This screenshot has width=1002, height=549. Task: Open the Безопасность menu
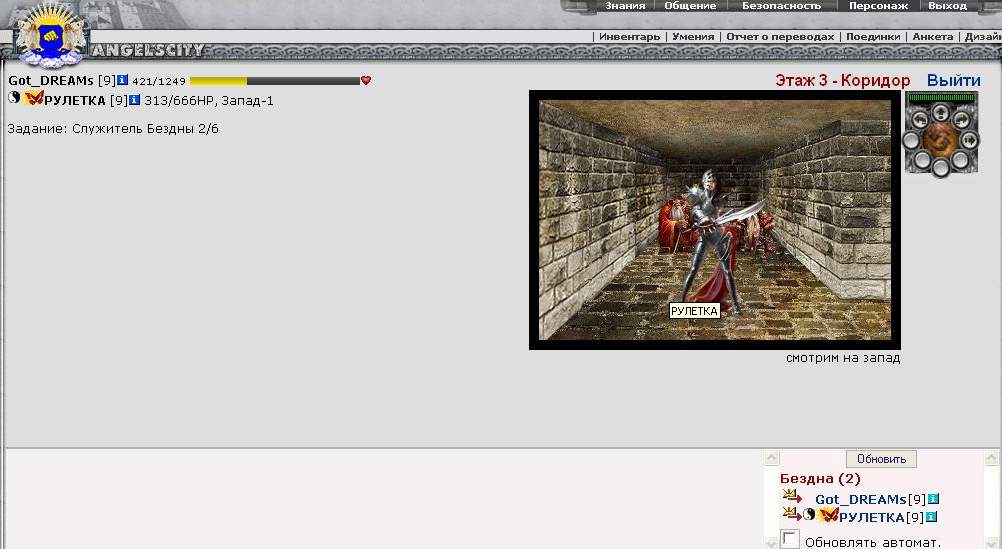(782, 6)
